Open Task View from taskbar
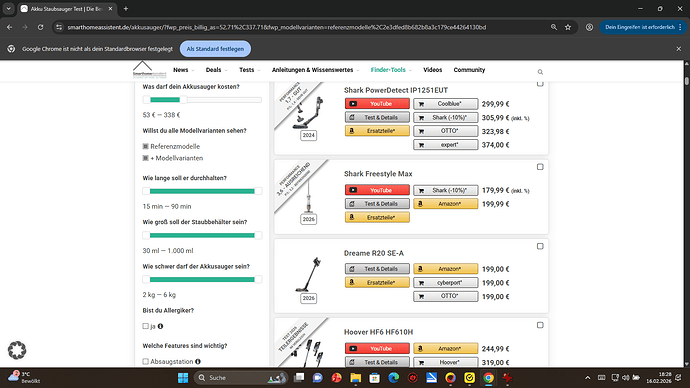 click(299, 377)
